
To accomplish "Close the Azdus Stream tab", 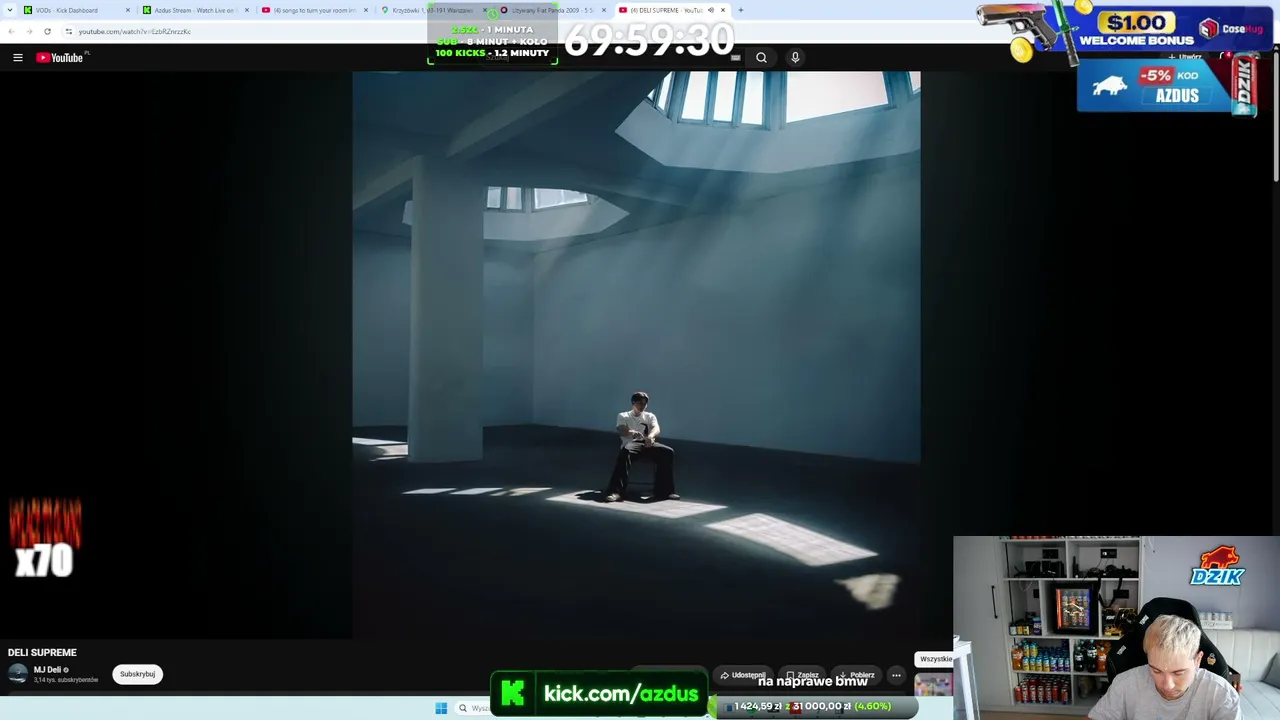I will coord(247,10).
